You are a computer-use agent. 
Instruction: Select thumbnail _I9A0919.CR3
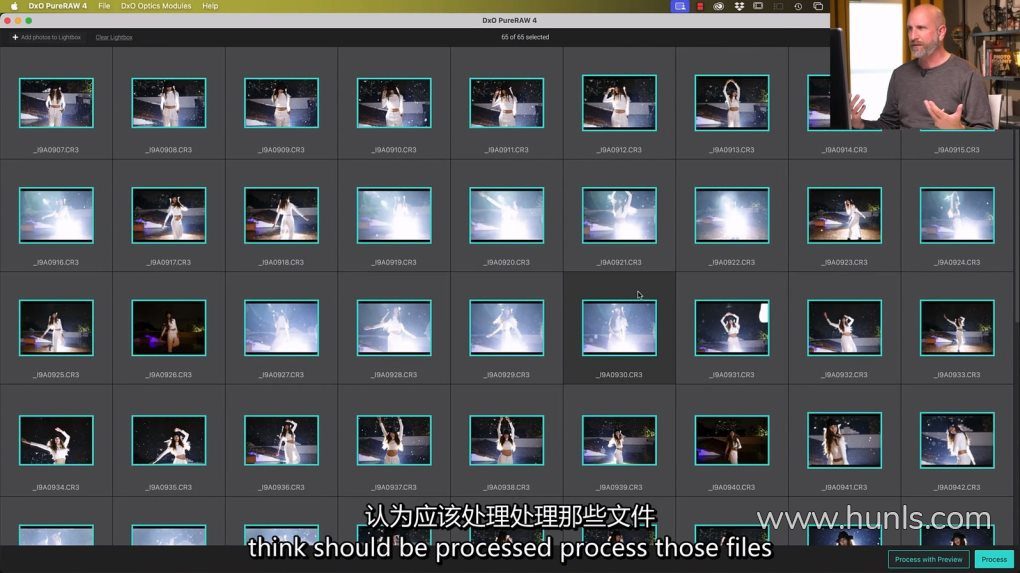(x=394, y=215)
